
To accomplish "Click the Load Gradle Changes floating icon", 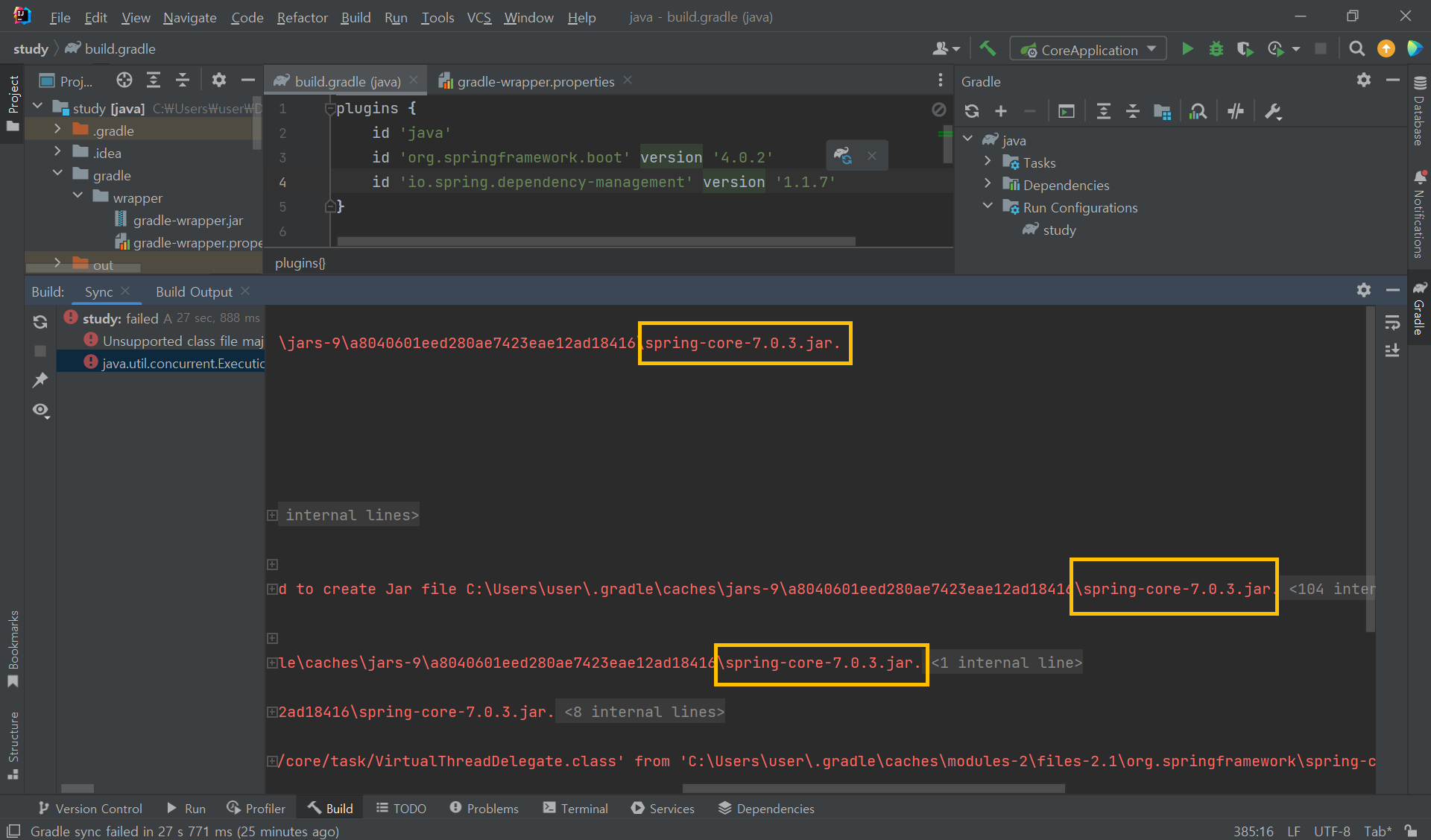I will click(843, 156).
